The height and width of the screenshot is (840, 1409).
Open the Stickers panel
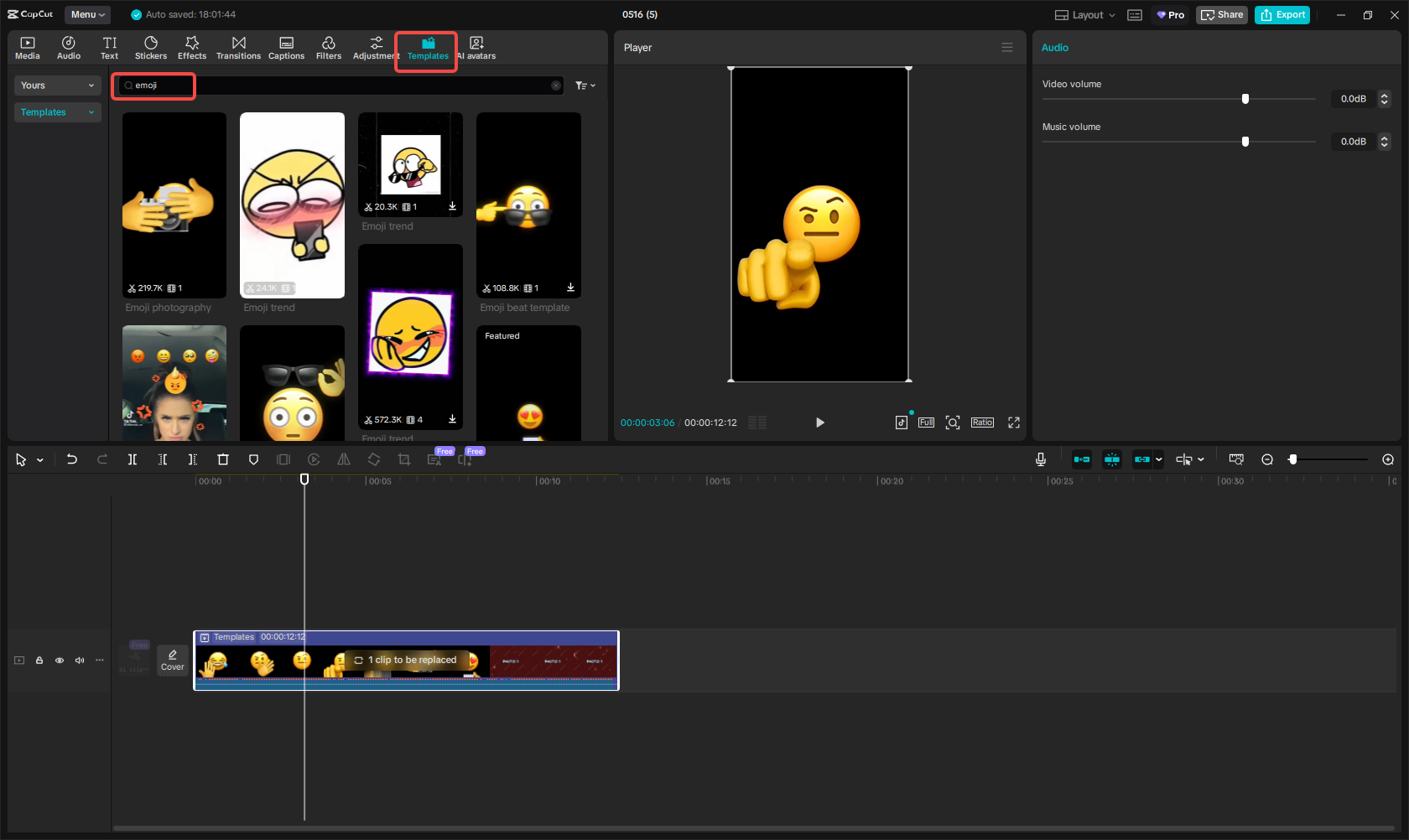click(x=151, y=48)
